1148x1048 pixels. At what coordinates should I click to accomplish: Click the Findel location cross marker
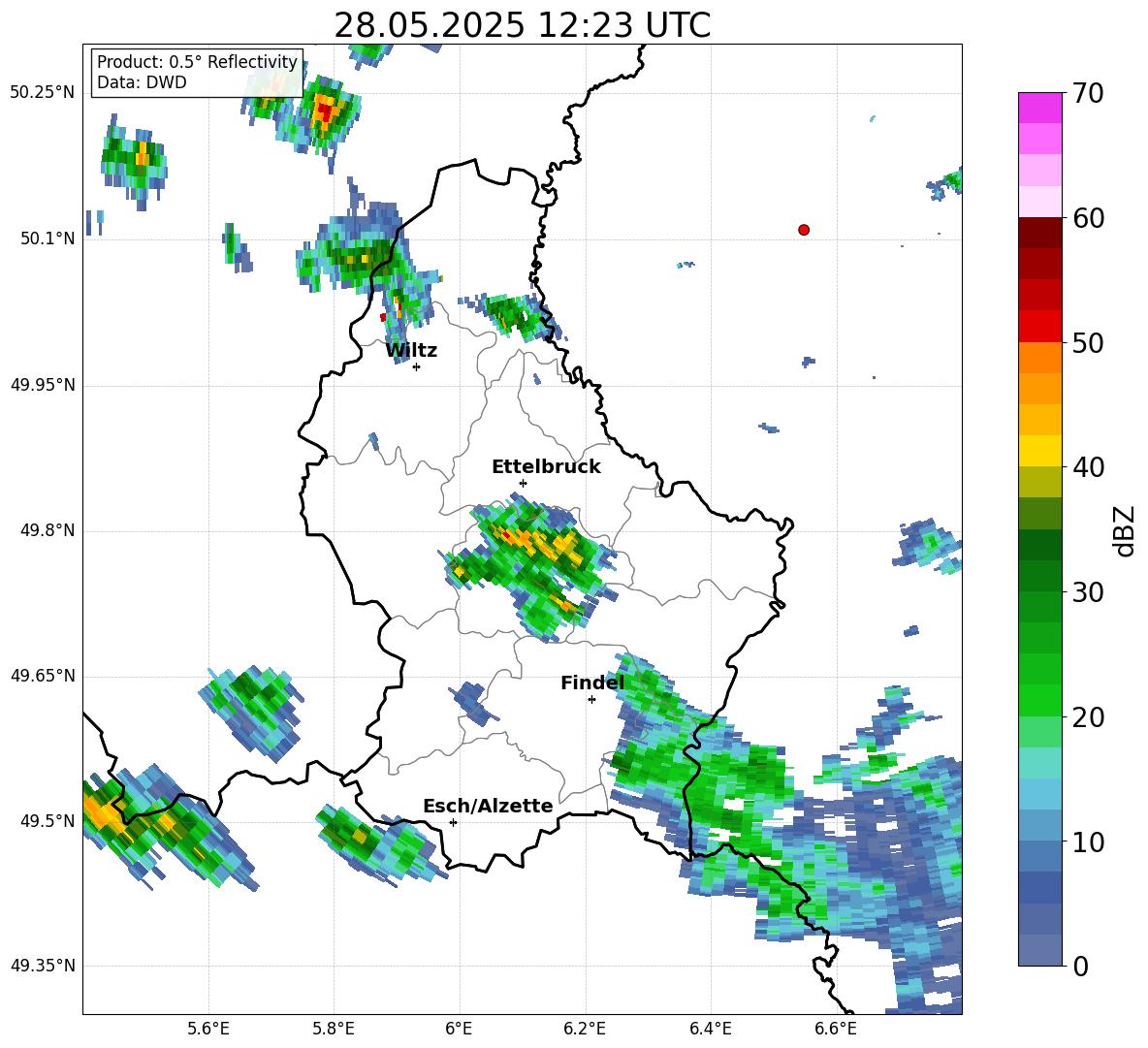591,700
